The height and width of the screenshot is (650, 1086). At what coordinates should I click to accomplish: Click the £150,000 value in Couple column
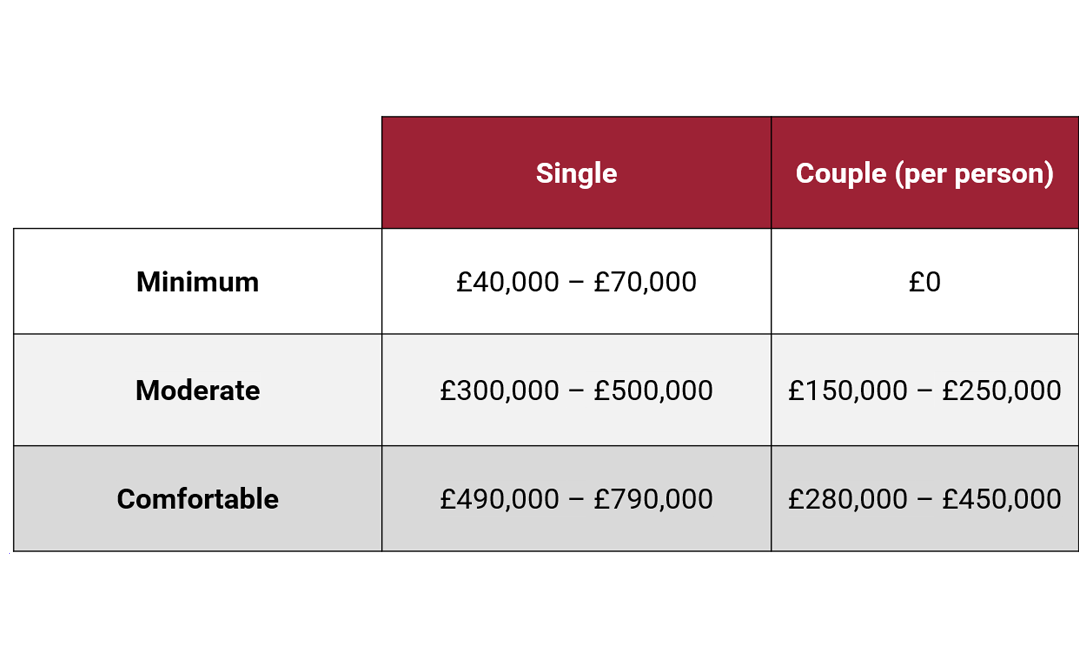click(848, 391)
